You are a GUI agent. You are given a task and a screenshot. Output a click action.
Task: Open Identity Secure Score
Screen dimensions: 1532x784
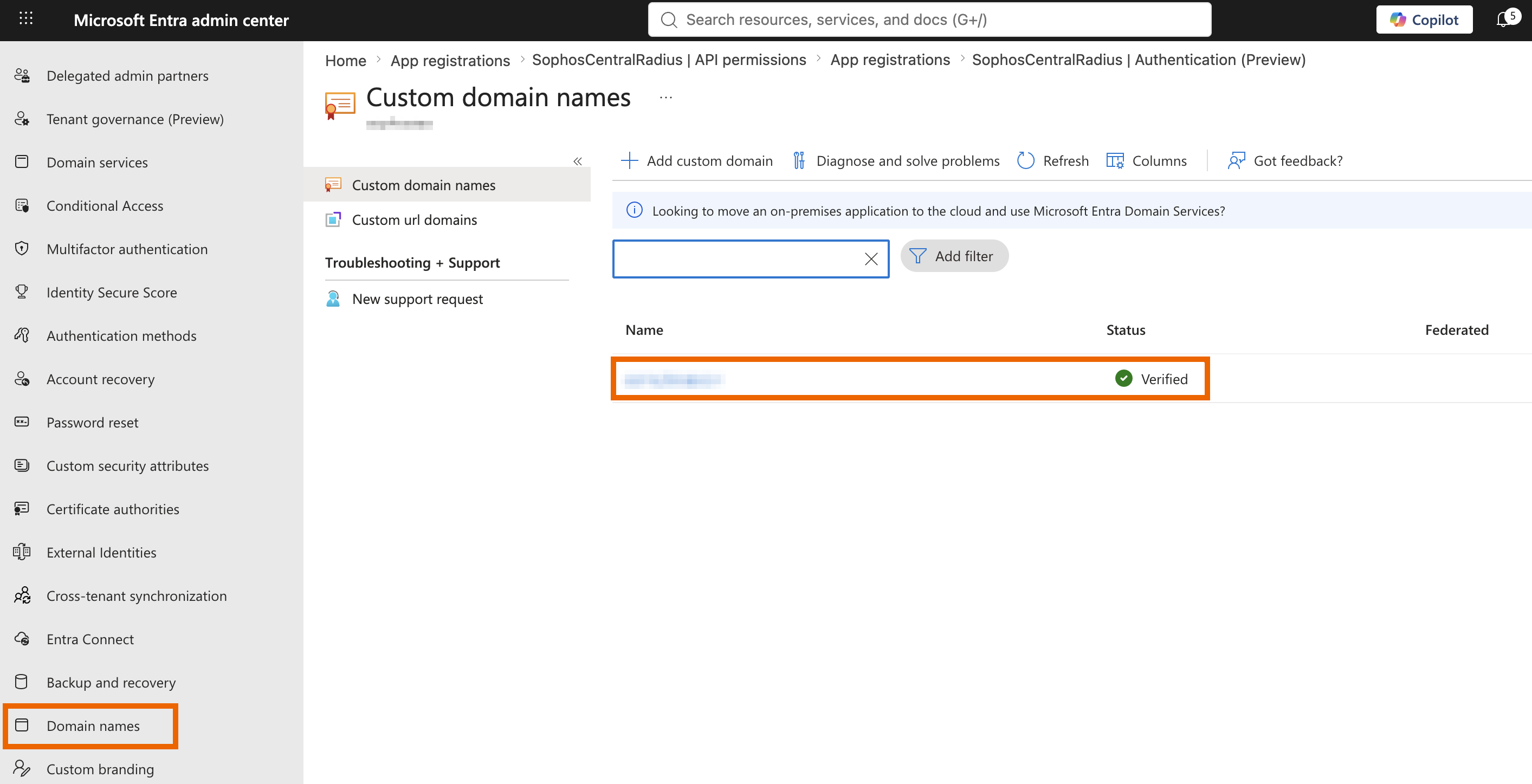(x=112, y=293)
